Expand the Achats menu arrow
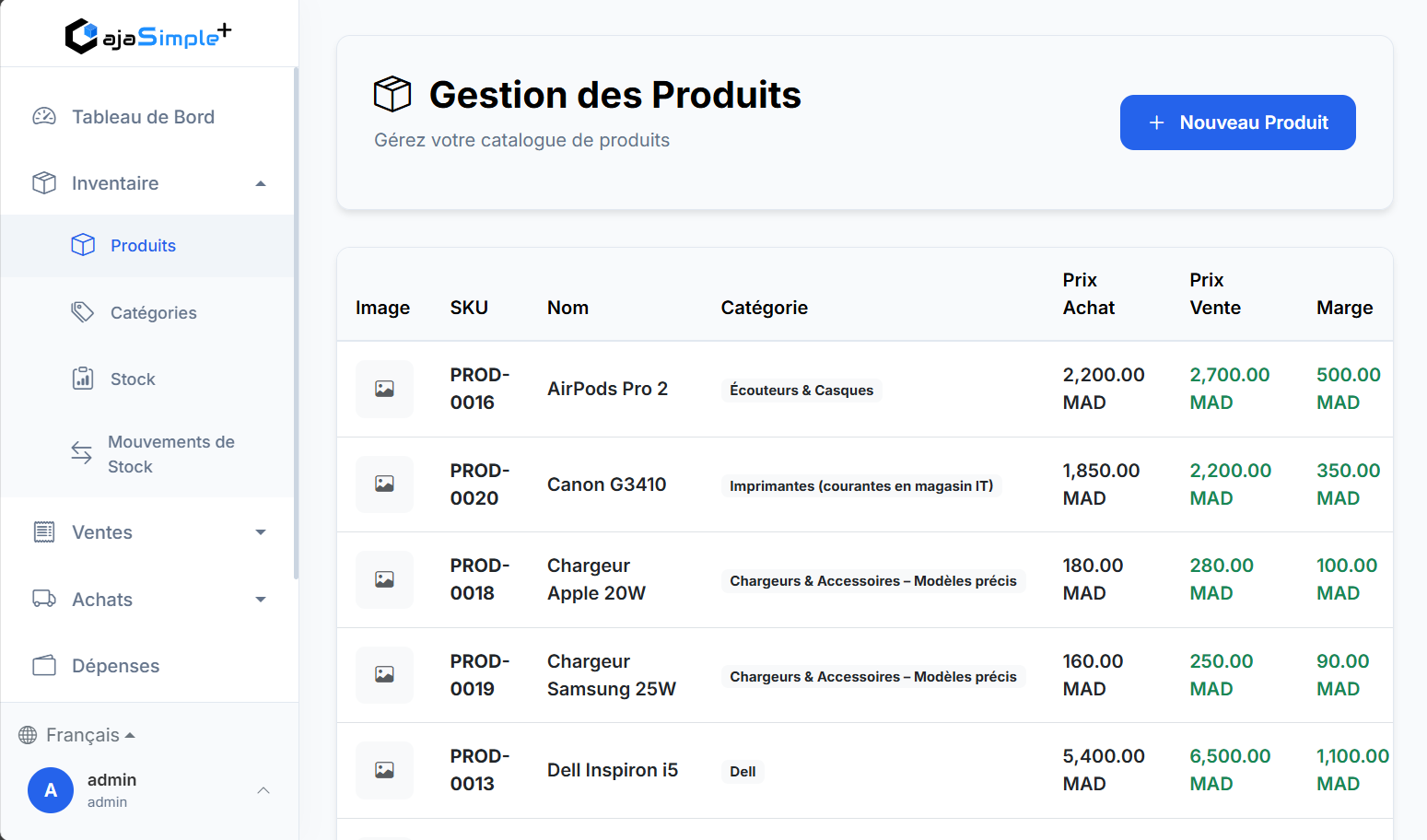This screenshot has height=840, width=1427. point(261,600)
